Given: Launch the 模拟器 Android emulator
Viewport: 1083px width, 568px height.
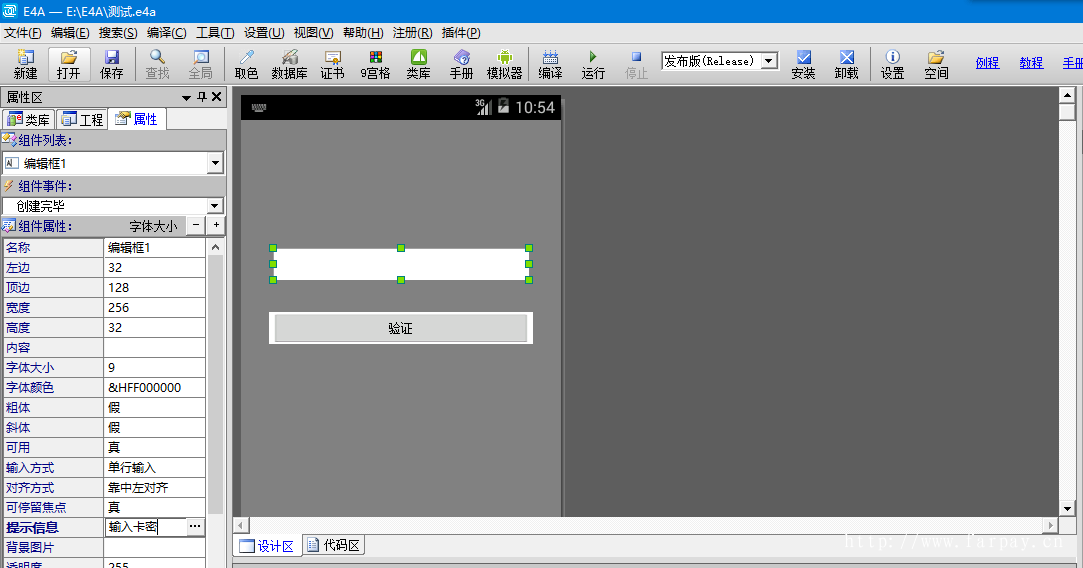Looking at the screenshot, I should 504,64.
